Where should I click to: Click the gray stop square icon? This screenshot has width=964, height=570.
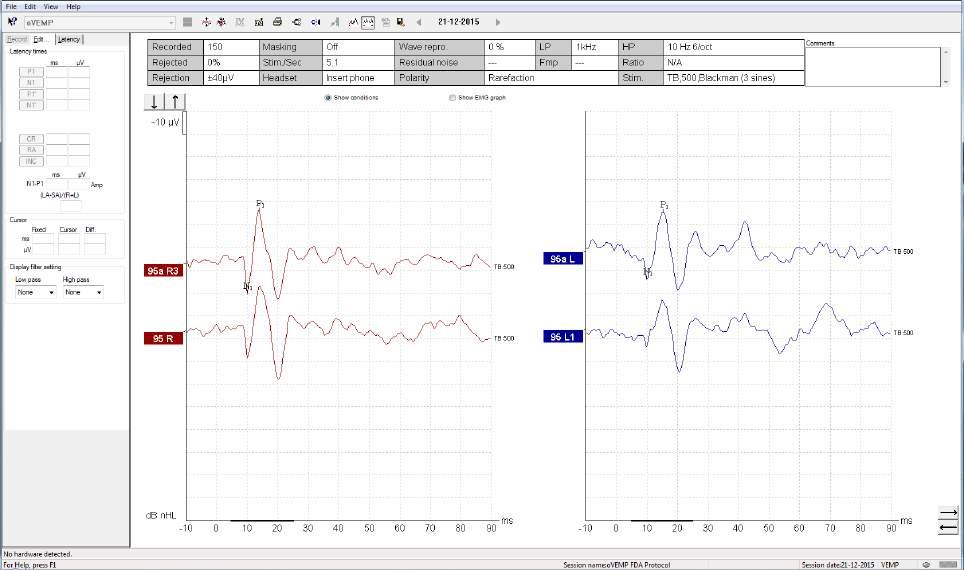(x=188, y=22)
